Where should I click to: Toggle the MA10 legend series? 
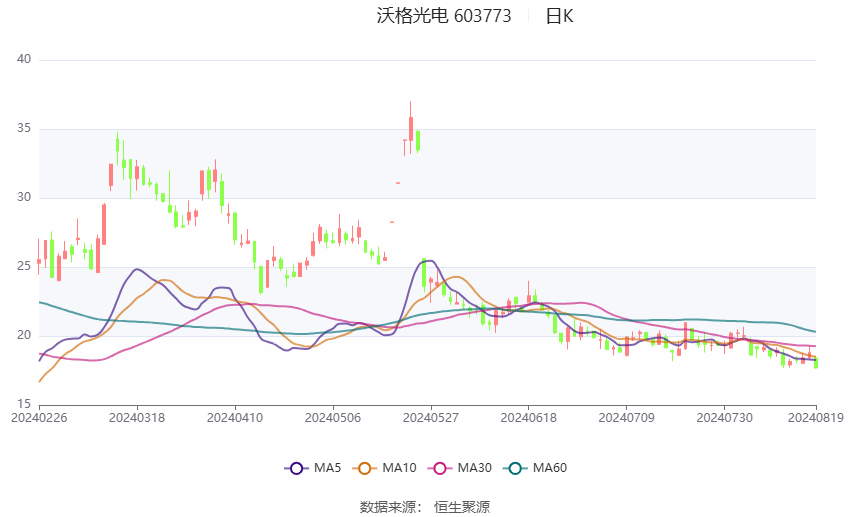[384, 468]
